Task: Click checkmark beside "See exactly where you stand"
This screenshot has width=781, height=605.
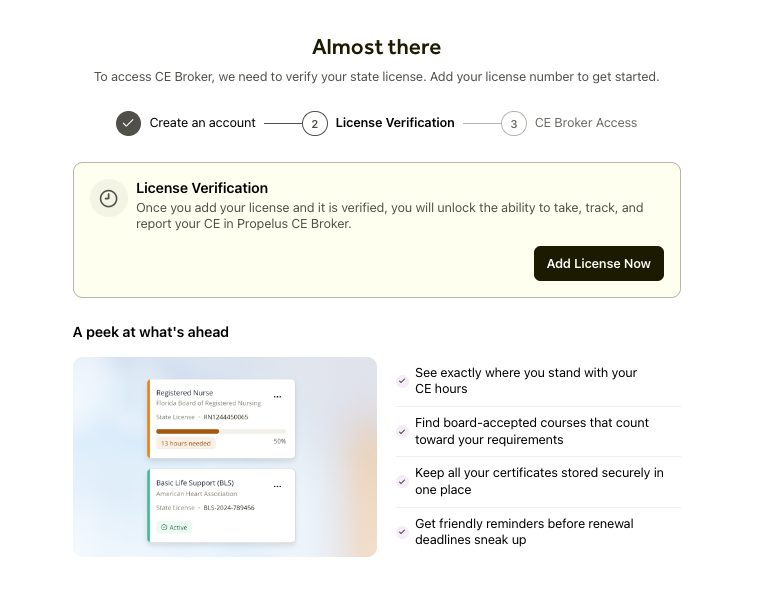Action: [x=402, y=381]
